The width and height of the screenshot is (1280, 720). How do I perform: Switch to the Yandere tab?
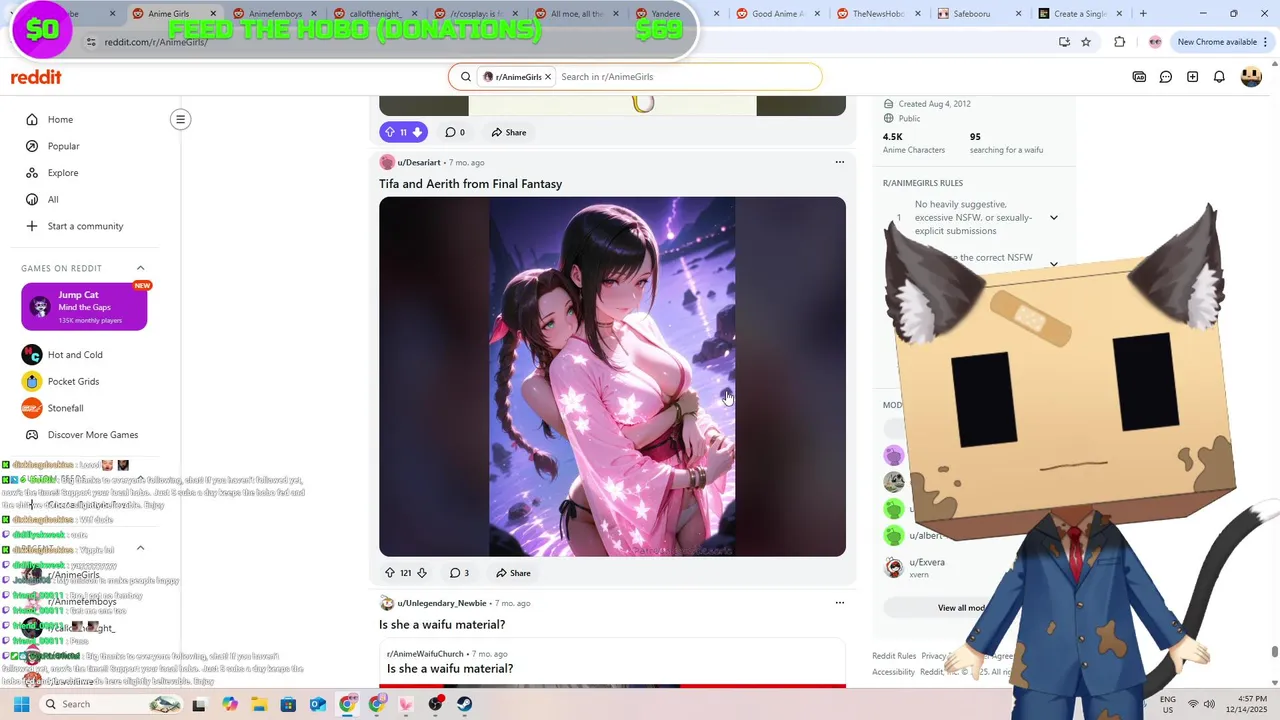point(666,14)
